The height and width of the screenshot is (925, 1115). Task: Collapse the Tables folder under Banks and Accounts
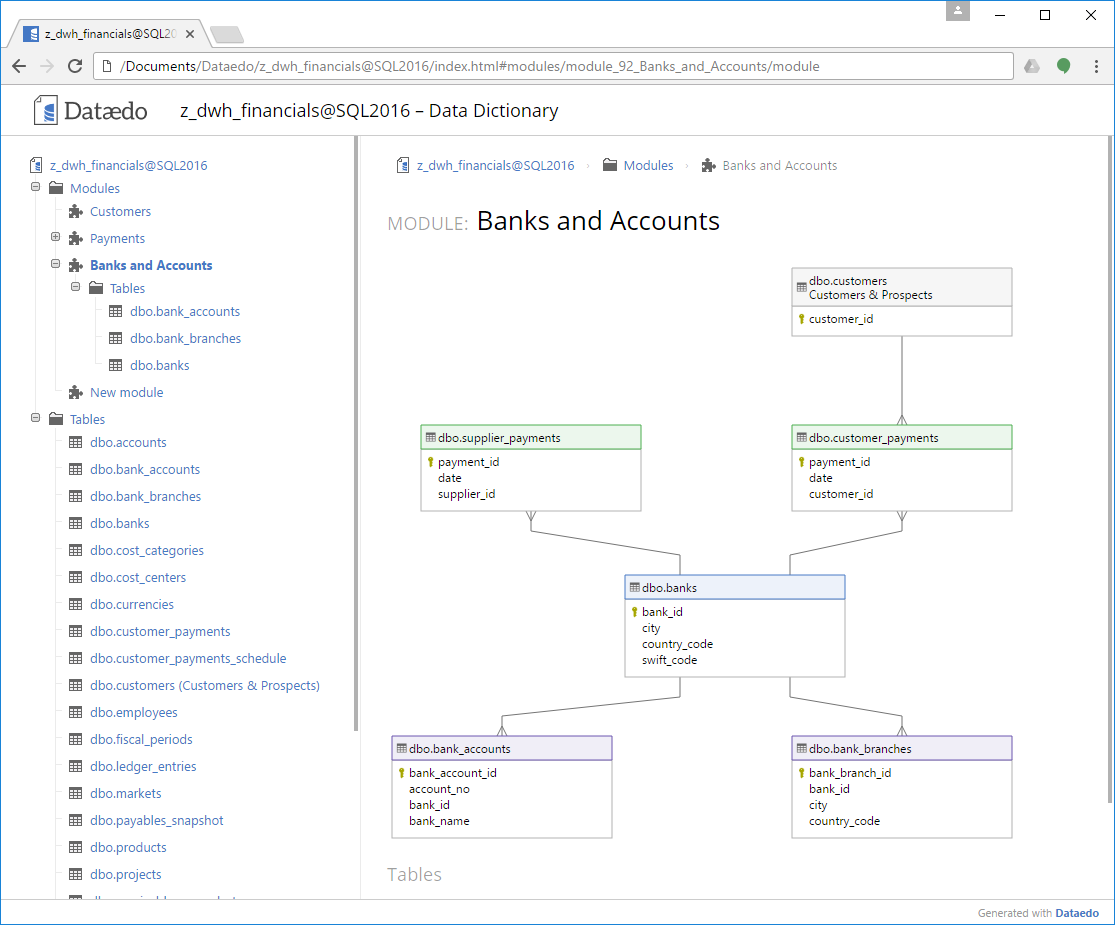75,287
